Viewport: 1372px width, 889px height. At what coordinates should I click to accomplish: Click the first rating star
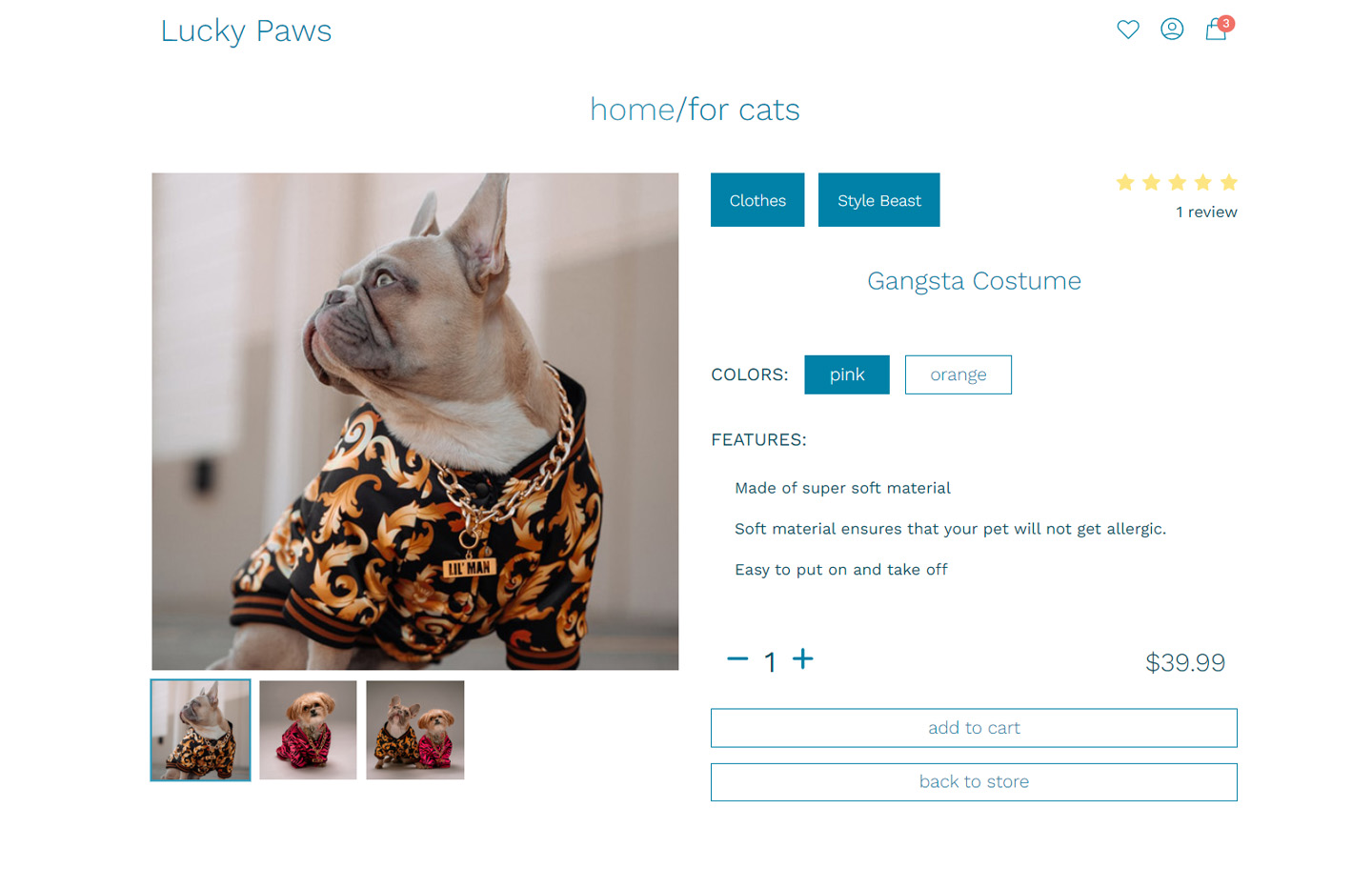pos(1125,182)
